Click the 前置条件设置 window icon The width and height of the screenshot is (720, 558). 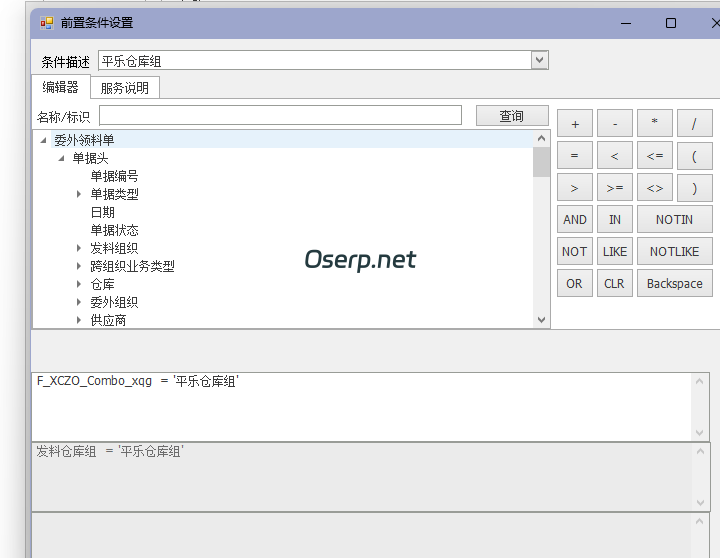(46, 23)
